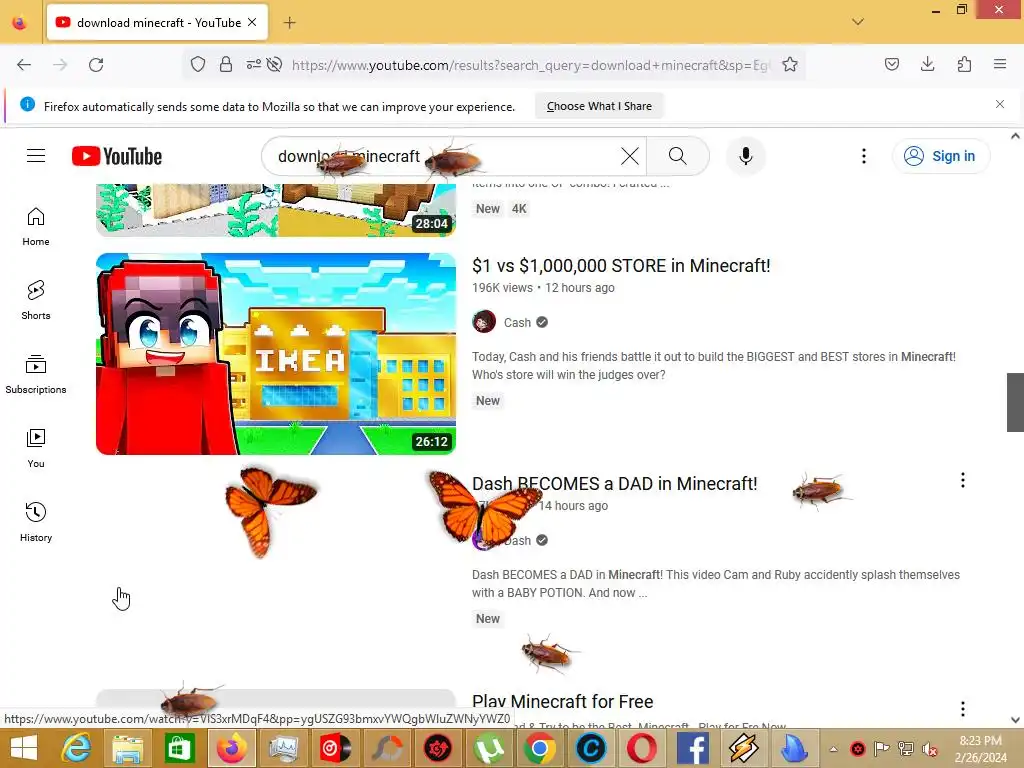Click the 4K badge on the top video

(519, 209)
